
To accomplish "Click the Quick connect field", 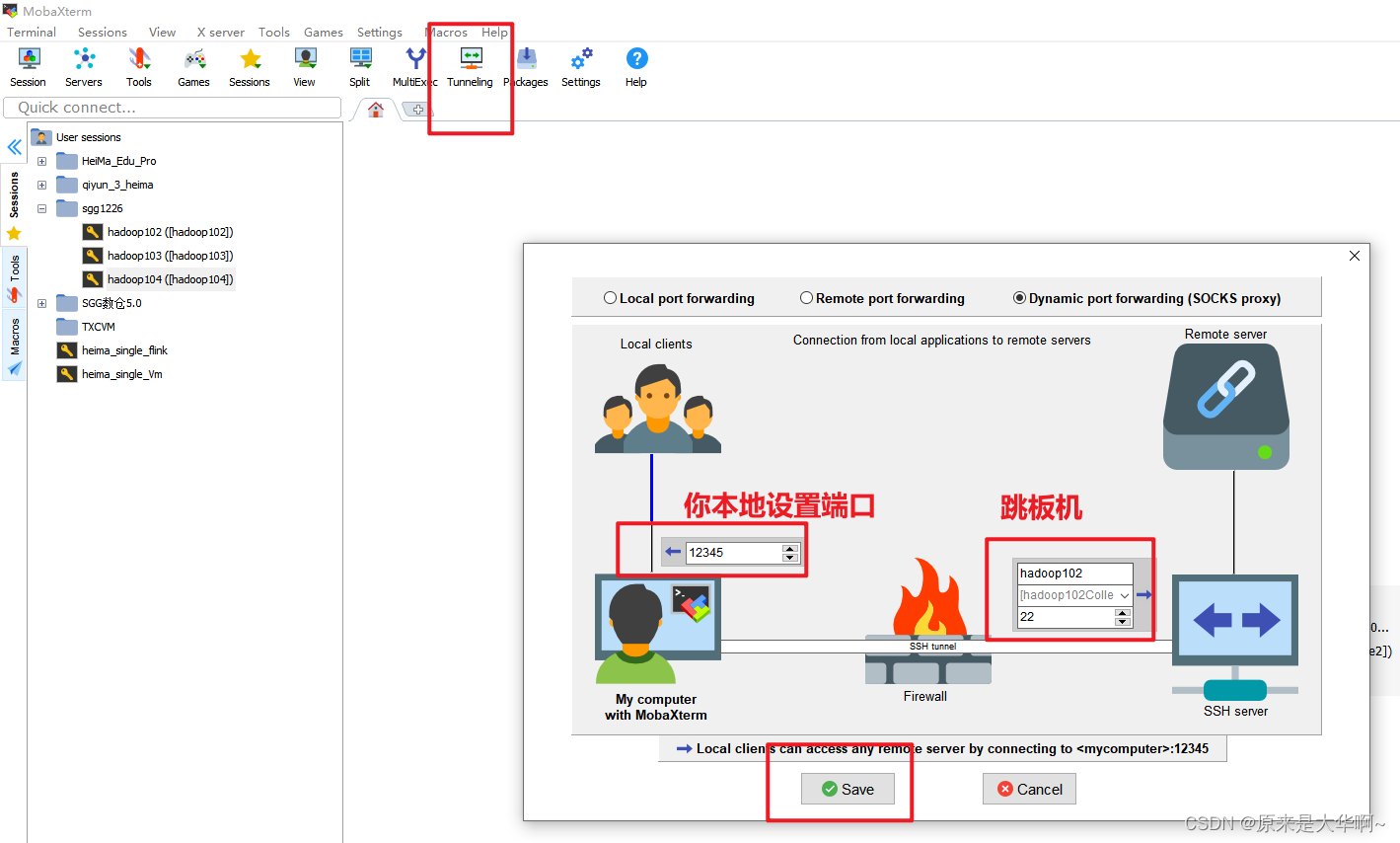I will pyautogui.click(x=173, y=108).
